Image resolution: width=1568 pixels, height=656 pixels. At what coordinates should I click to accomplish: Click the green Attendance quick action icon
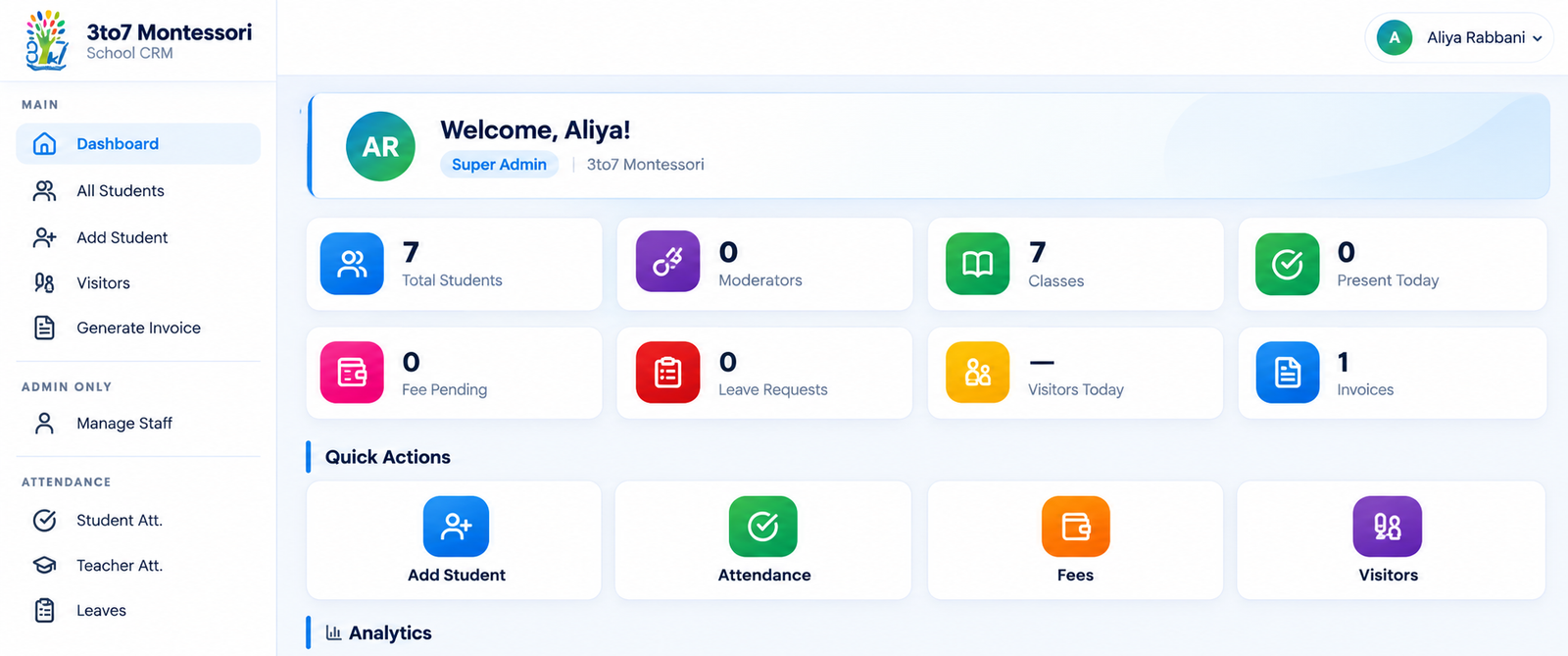coord(763,527)
